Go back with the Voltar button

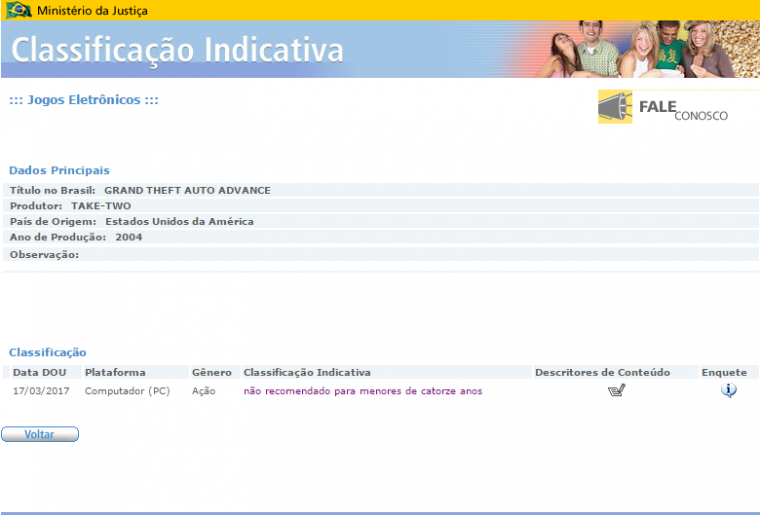pyautogui.click(x=40, y=434)
